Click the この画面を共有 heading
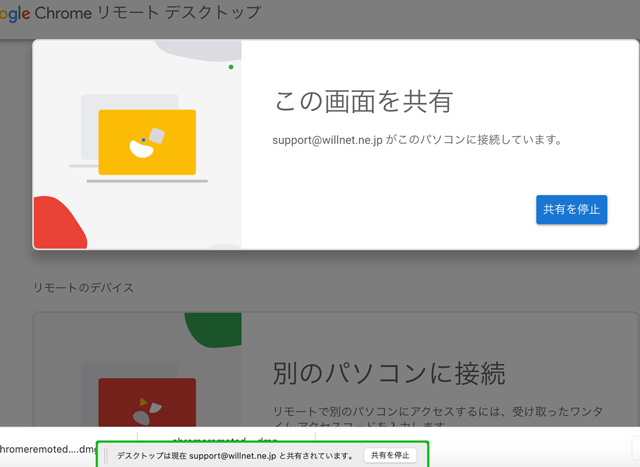 point(364,101)
